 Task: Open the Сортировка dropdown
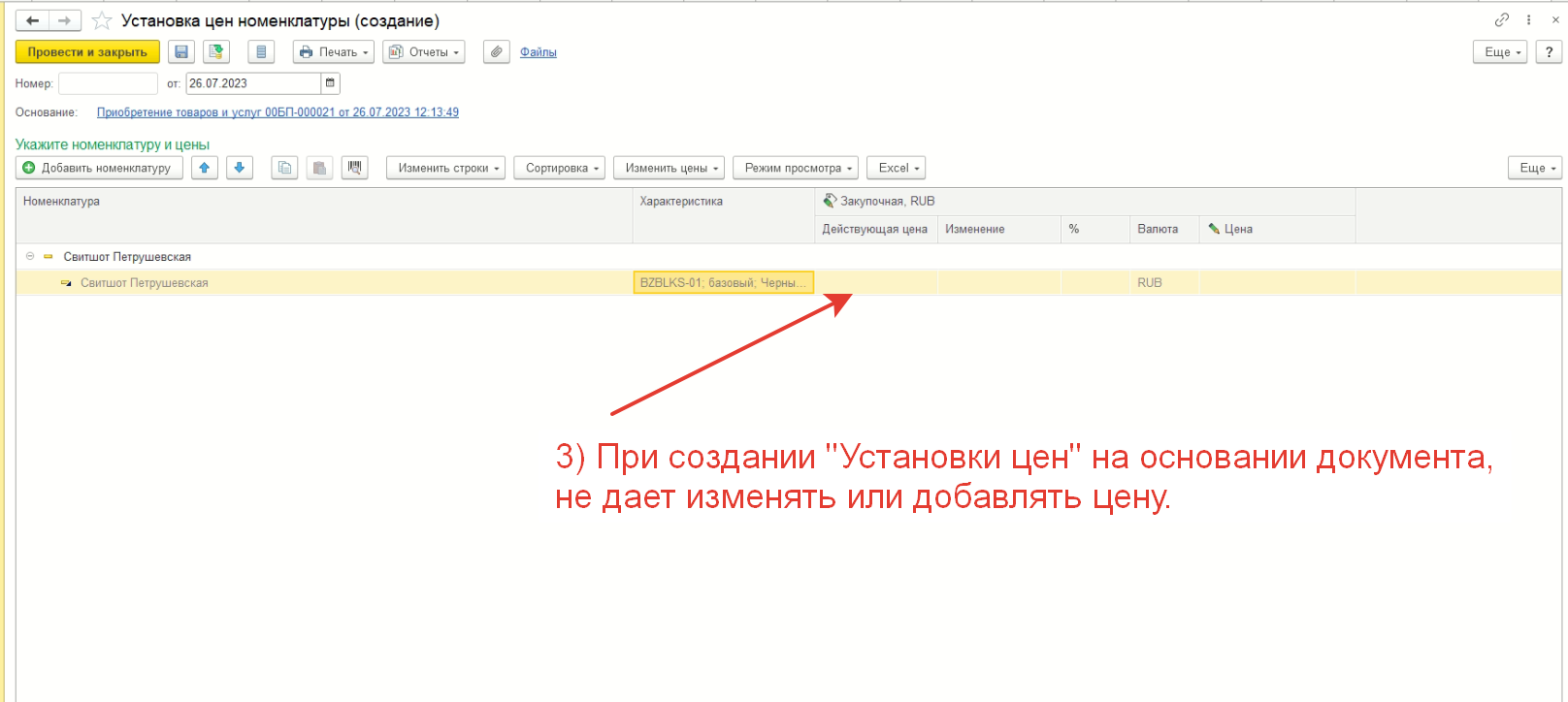coord(559,168)
